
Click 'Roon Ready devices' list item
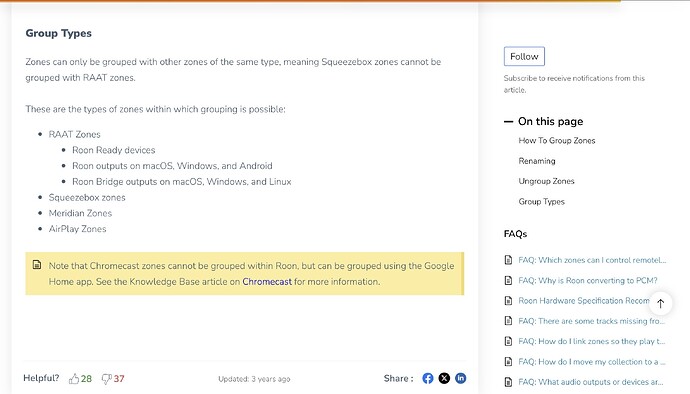(114, 150)
